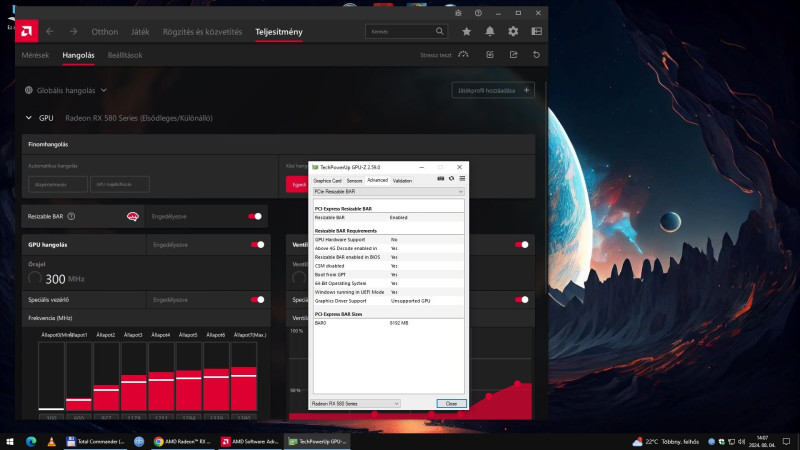
Task: Open help question mark icon in the AMD title bar
Action: (478, 13)
